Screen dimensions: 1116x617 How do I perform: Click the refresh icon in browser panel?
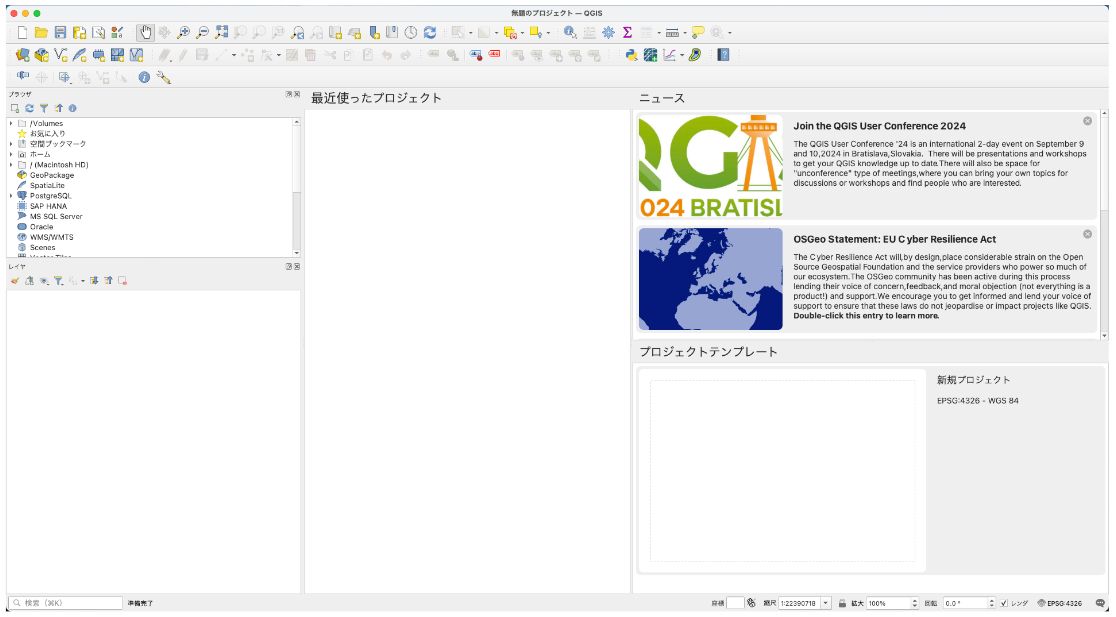[x=29, y=108]
